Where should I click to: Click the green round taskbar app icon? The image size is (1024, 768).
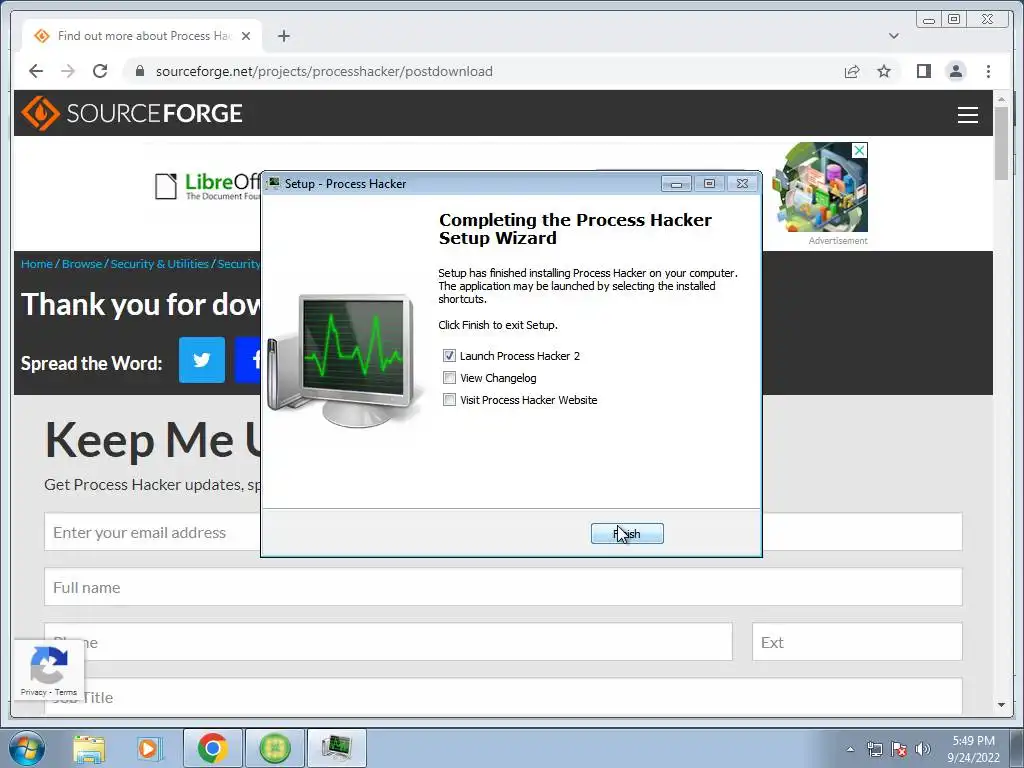pos(274,748)
